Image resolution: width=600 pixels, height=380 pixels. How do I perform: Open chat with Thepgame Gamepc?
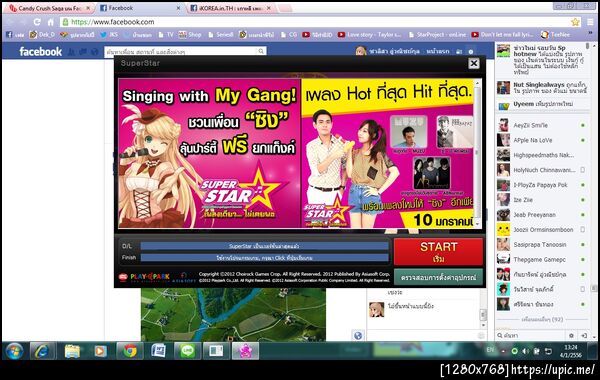[x=541, y=259]
